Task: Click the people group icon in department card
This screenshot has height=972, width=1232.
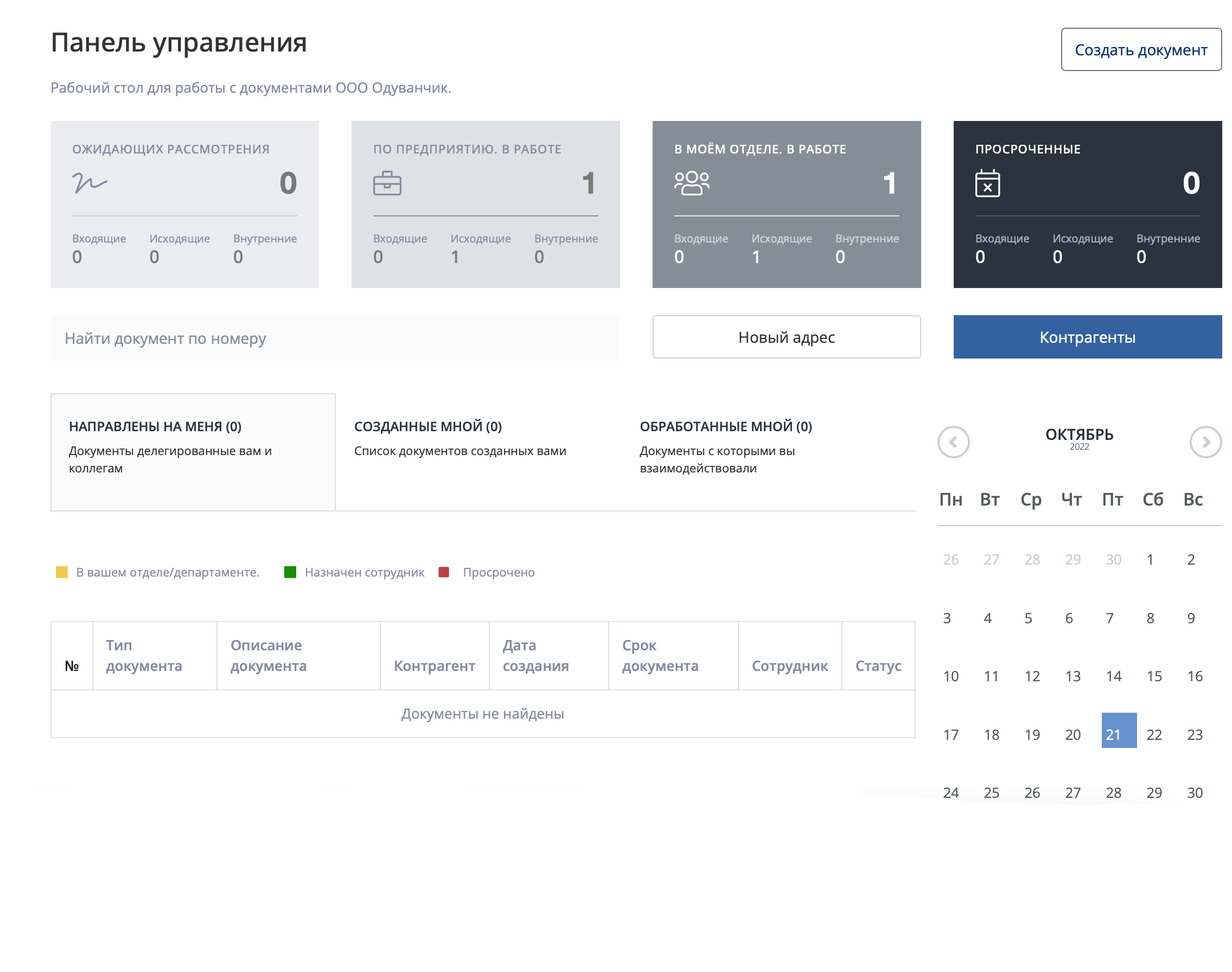Action: pos(691,183)
